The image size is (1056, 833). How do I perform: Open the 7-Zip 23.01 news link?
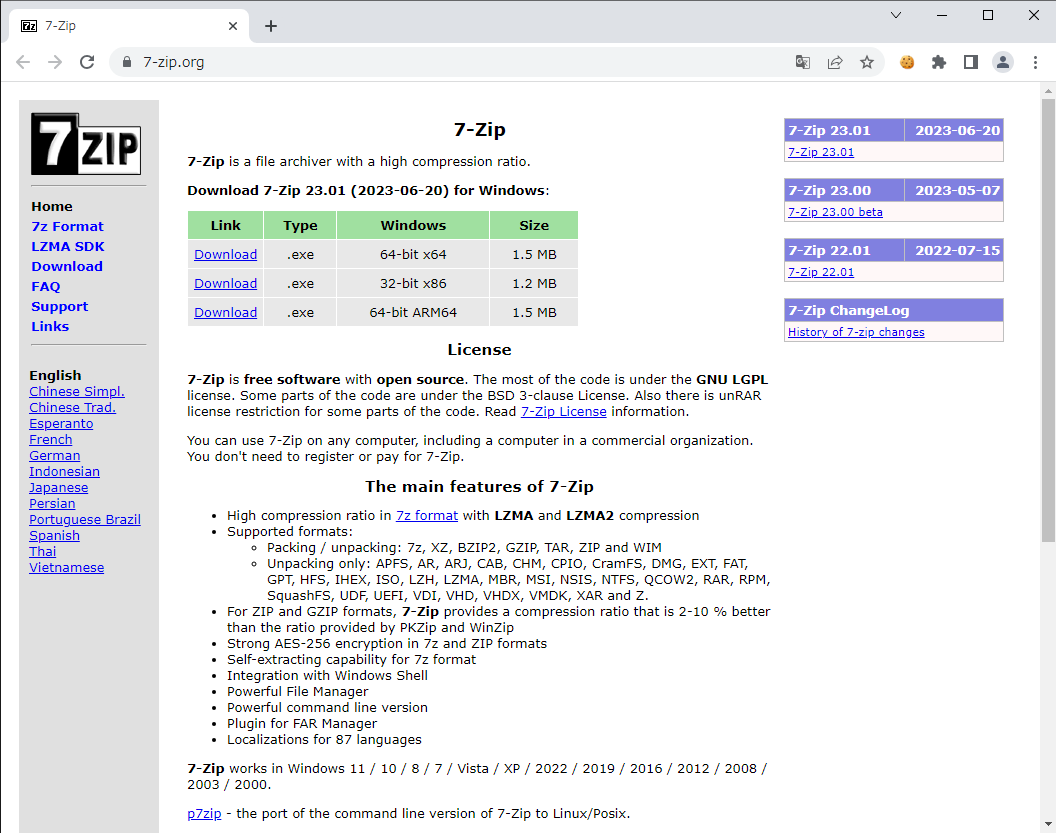[821, 152]
